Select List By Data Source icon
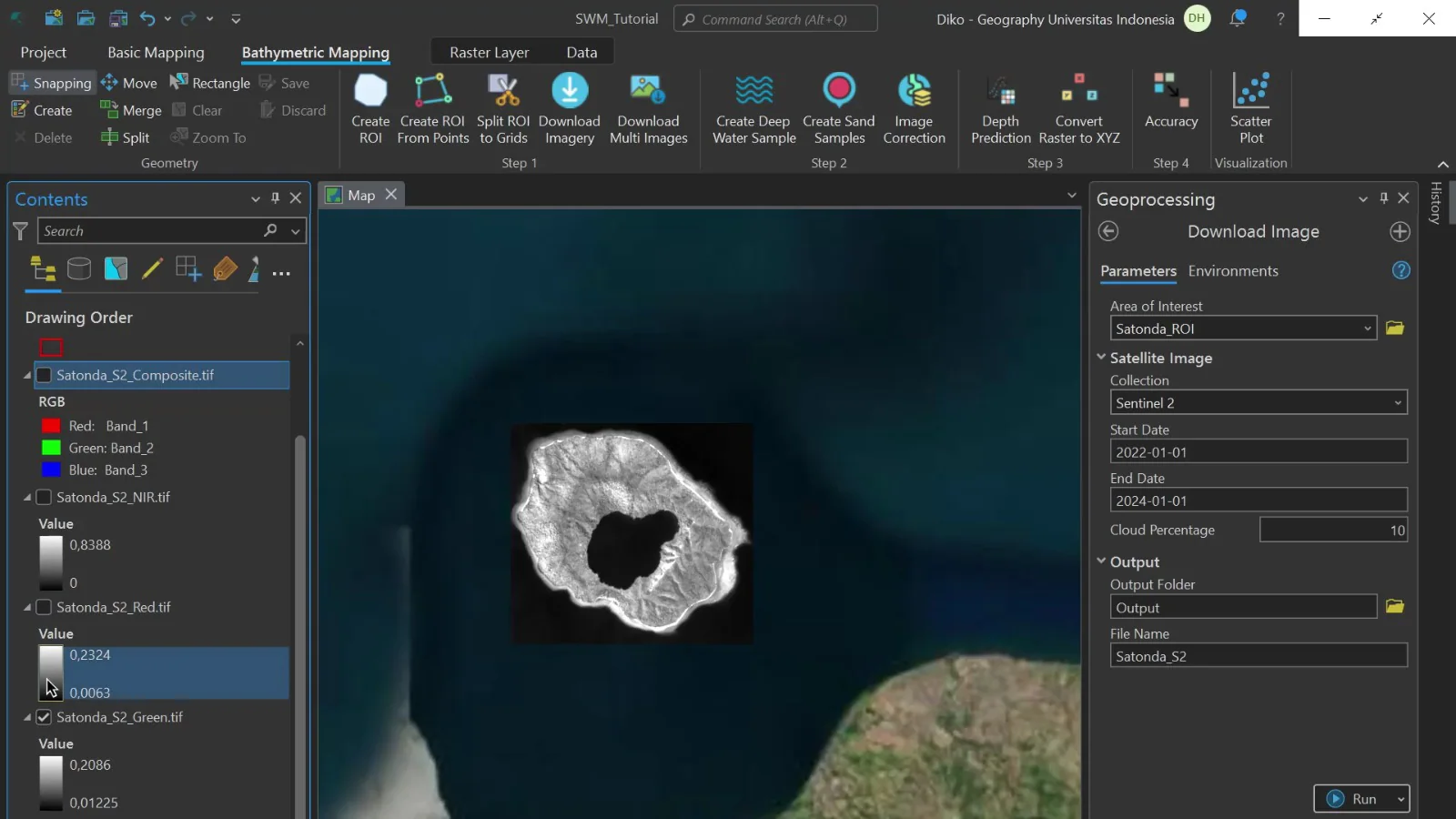 [79, 268]
